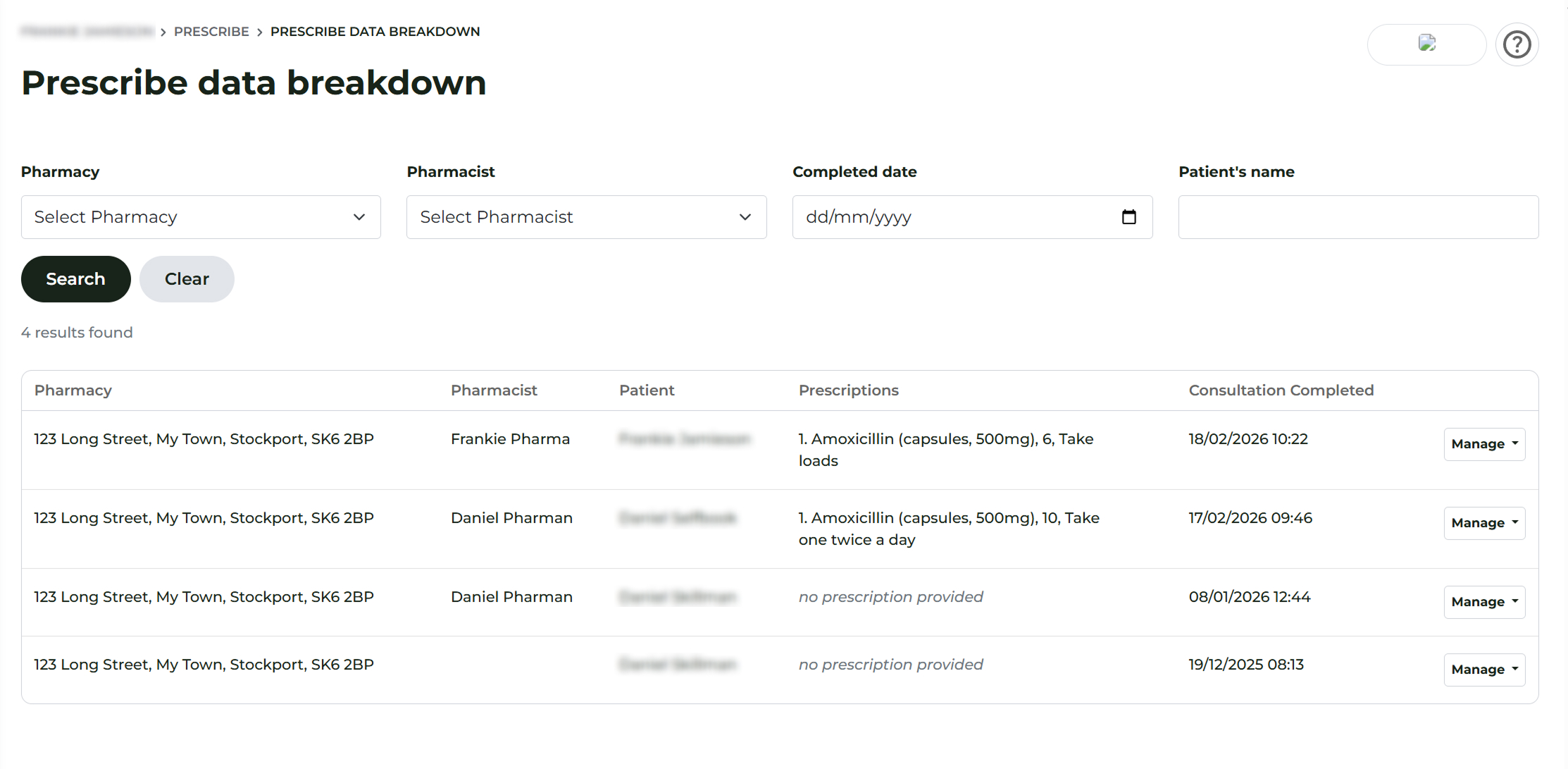Click the blurred first breadcrumb link
The width and height of the screenshot is (1568, 769).
[x=87, y=32]
